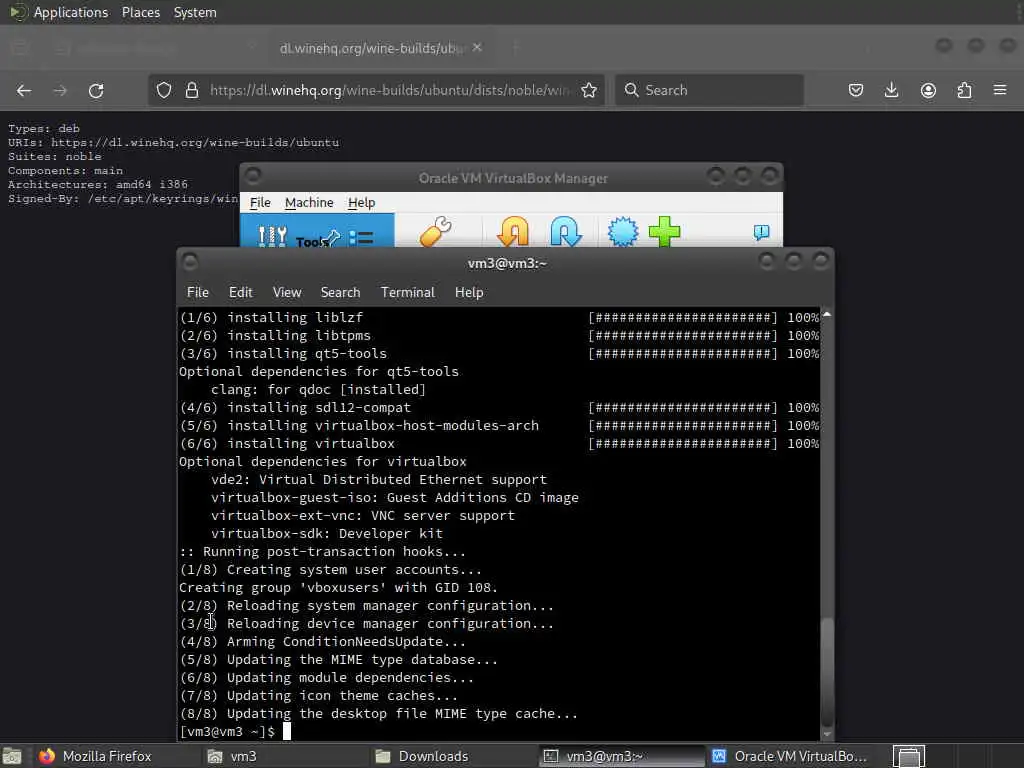Open VirtualBox Preferences wrench icon
The height and width of the screenshot is (768, 1024).
[x=436, y=232]
